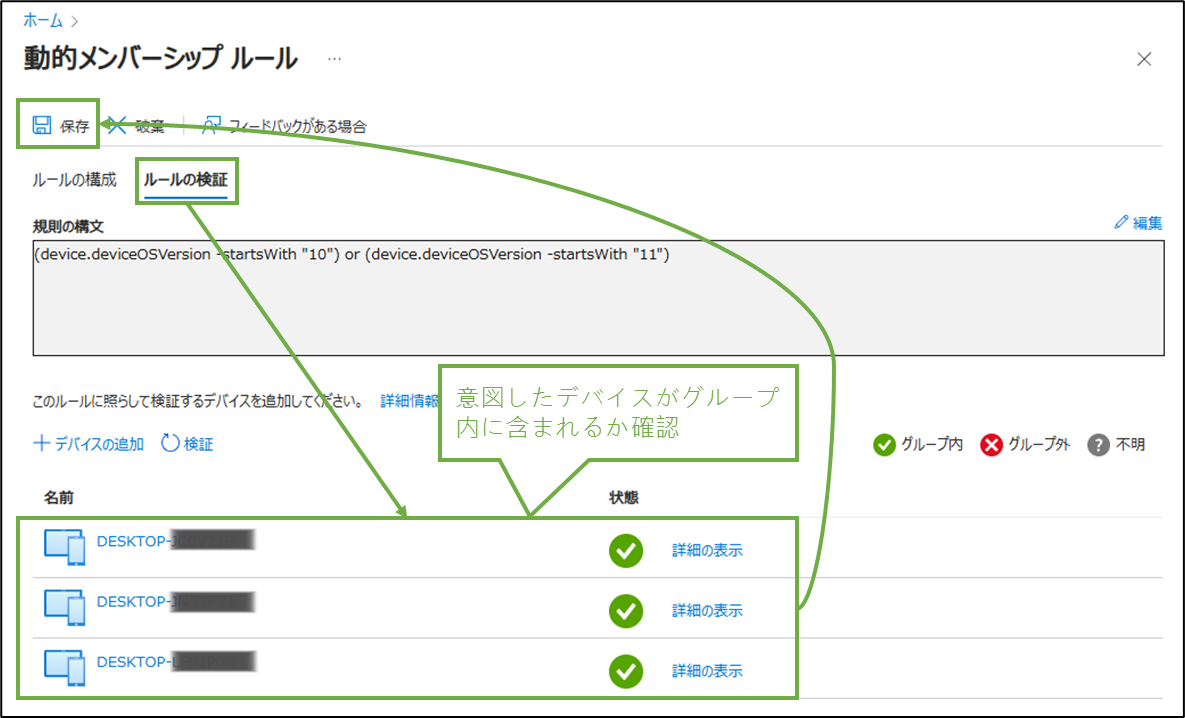Open the second DESKTOP device link
This screenshot has height=718, width=1185.
[175, 602]
